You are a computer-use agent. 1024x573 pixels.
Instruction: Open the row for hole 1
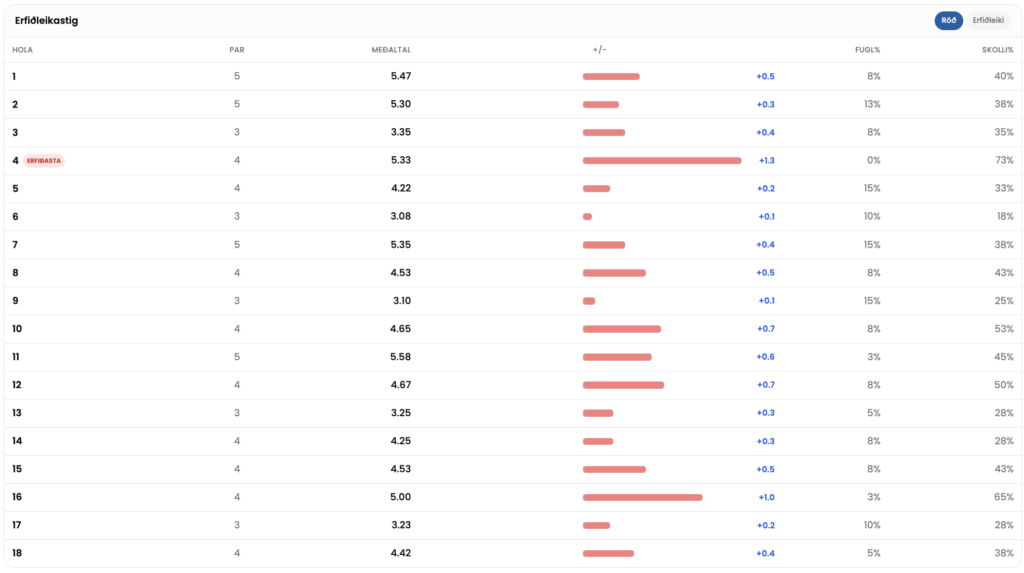[x=513, y=76]
